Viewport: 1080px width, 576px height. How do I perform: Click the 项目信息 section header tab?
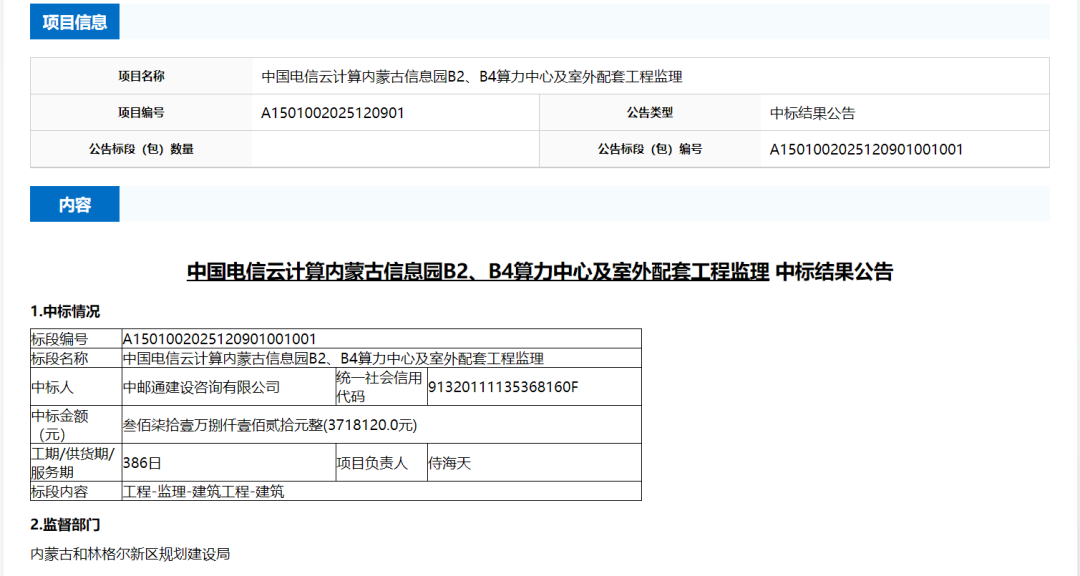(74, 21)
